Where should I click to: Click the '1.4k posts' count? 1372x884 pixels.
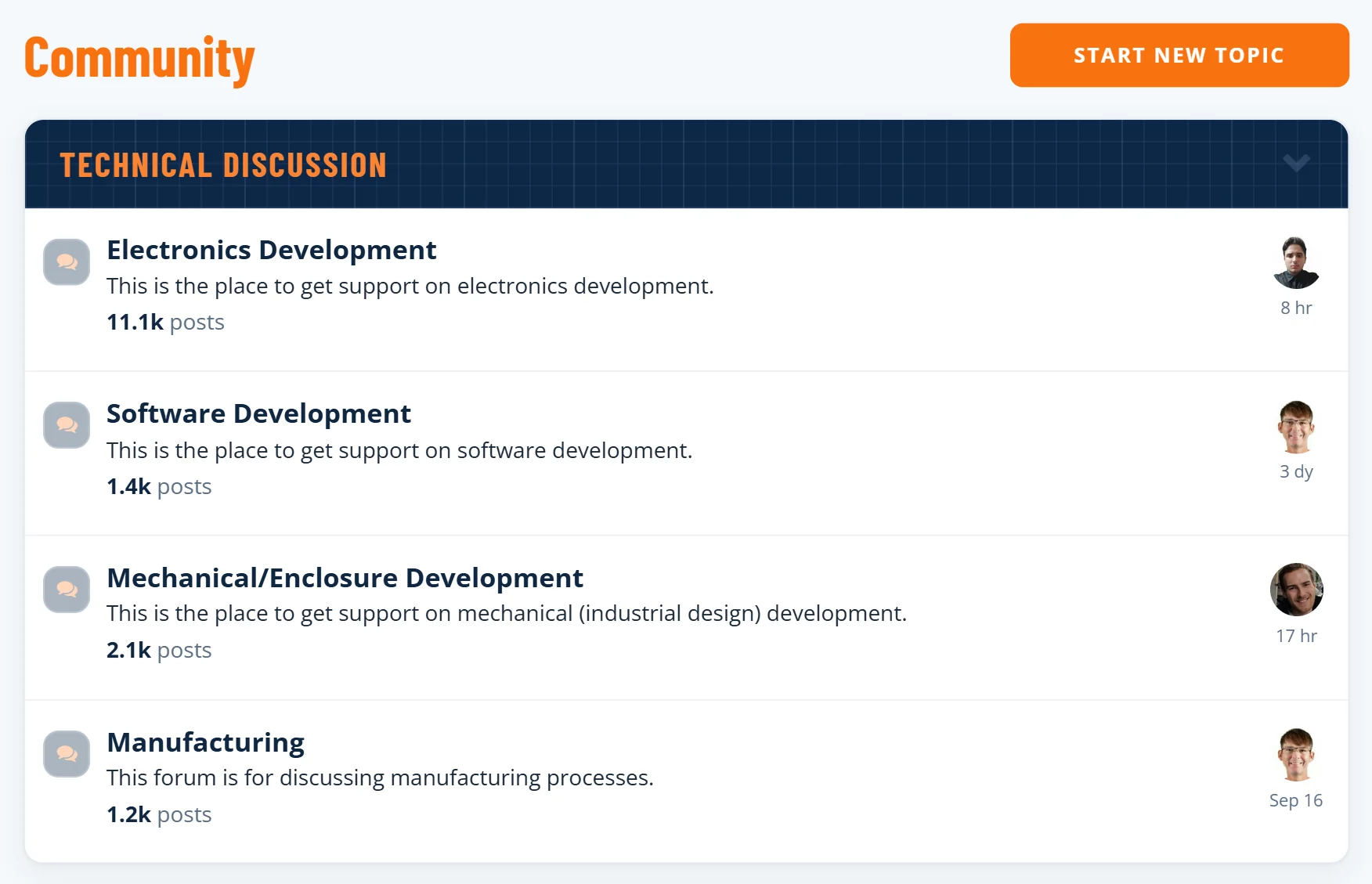pyautogui.click(x=159, y=486)
